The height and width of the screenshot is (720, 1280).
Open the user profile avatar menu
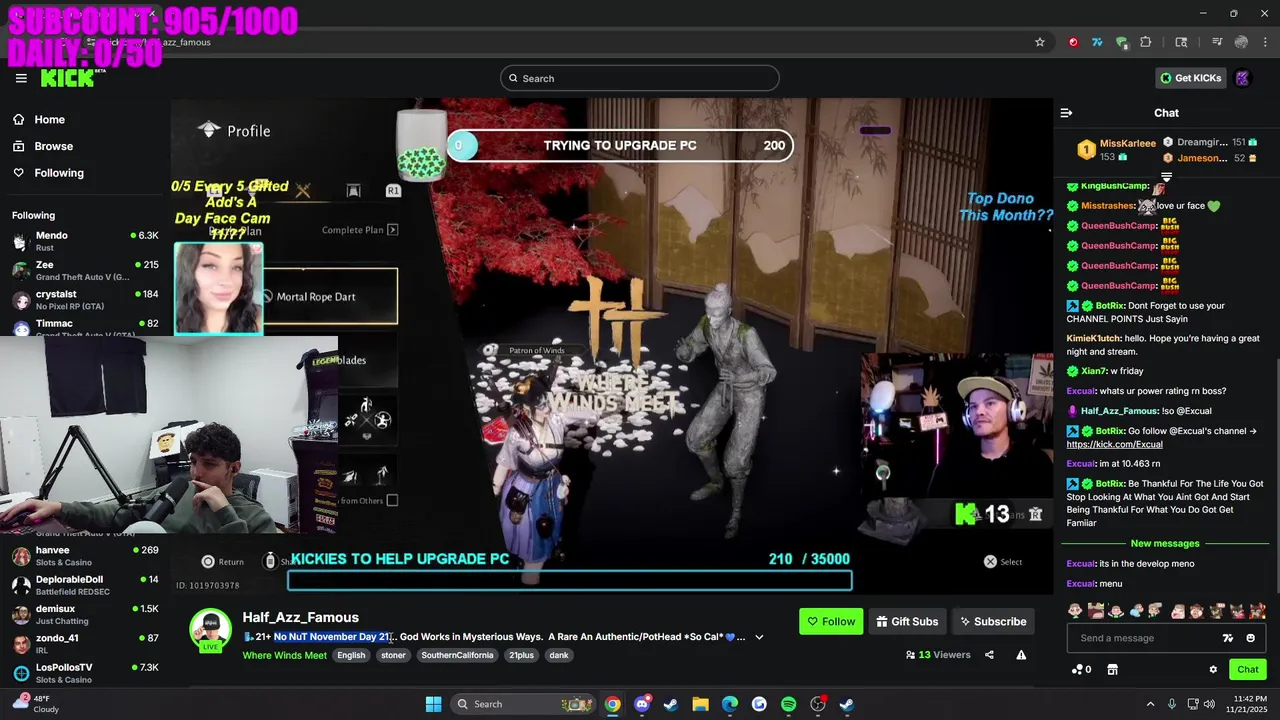point(1242,78)
